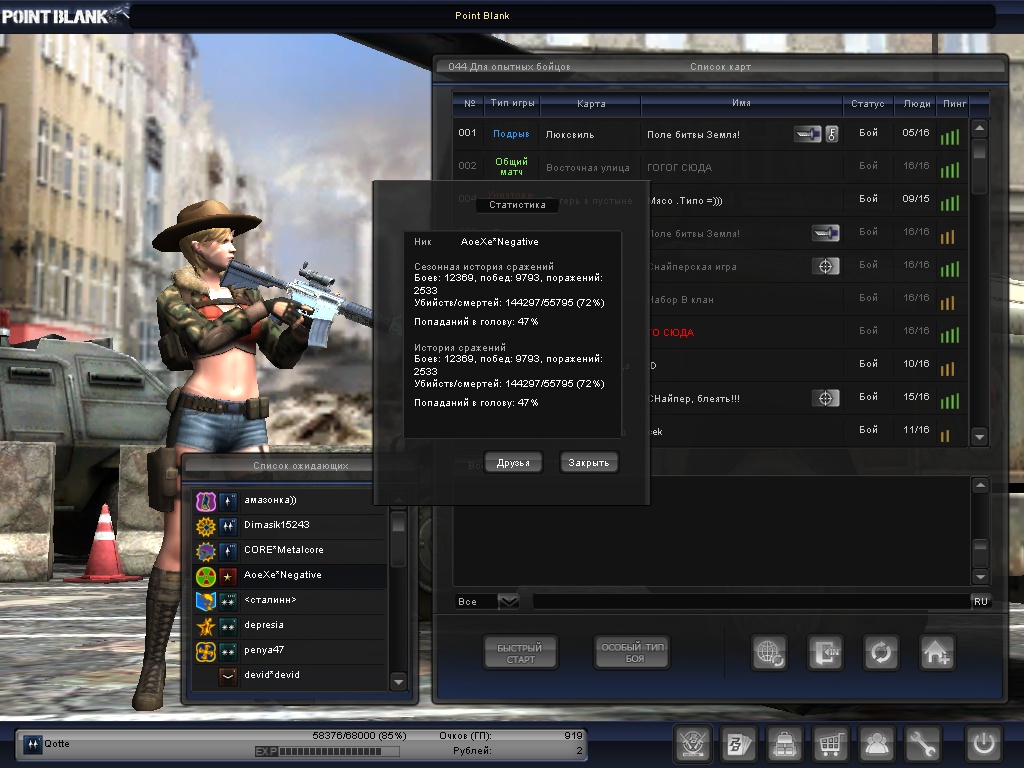The width and height of the screenshot is (1024, 768).
Task: Open the server selection globe icon
Action: (x=770, y=653)
